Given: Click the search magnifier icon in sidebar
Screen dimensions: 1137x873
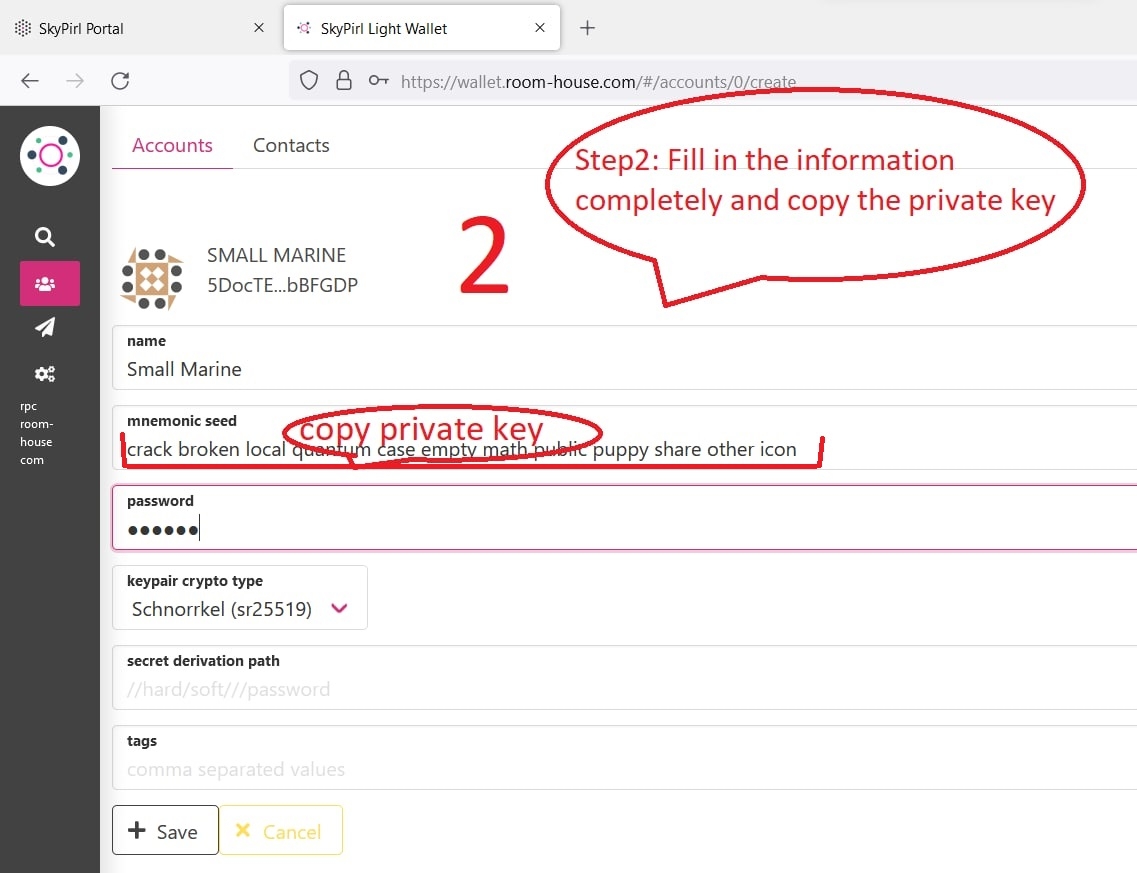Looking at the screenshot, I should pos(44,237).
